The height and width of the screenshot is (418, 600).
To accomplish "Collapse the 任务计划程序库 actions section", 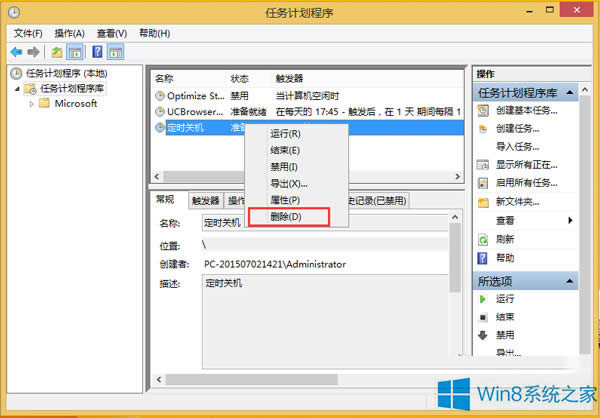I will pyautogui.click(x=570, y=93).
